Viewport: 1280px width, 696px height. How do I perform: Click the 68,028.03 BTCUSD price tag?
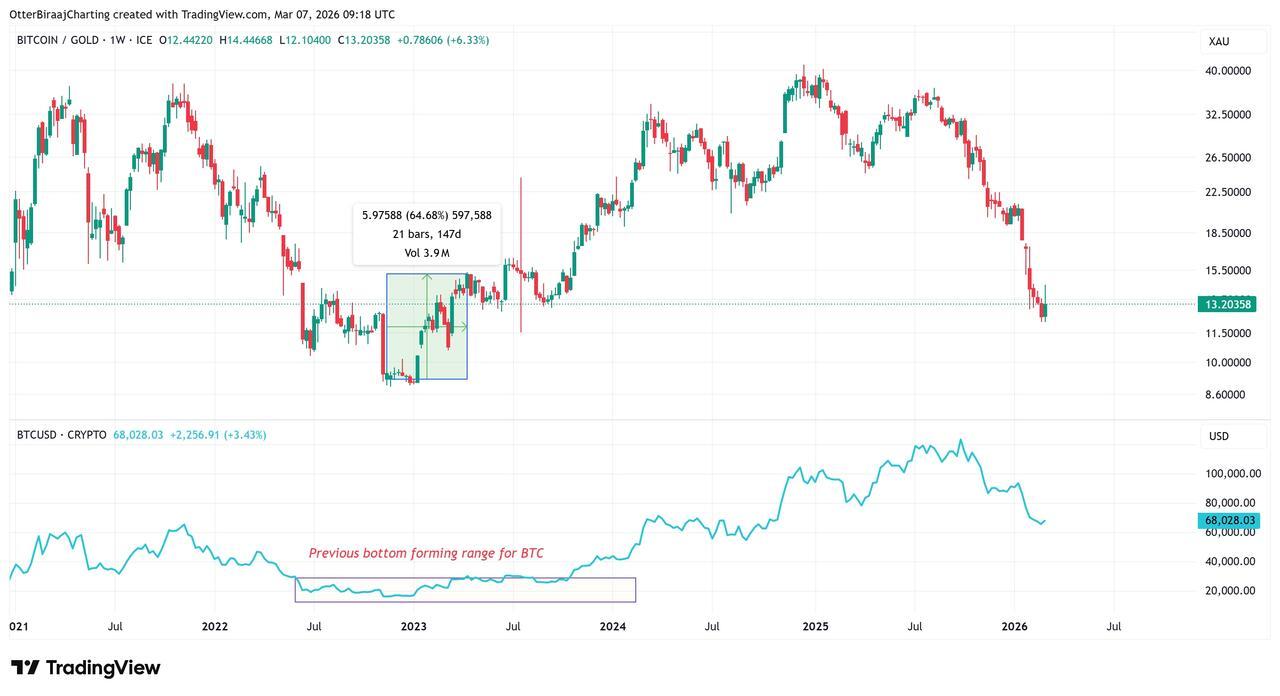coord(1225,520)
